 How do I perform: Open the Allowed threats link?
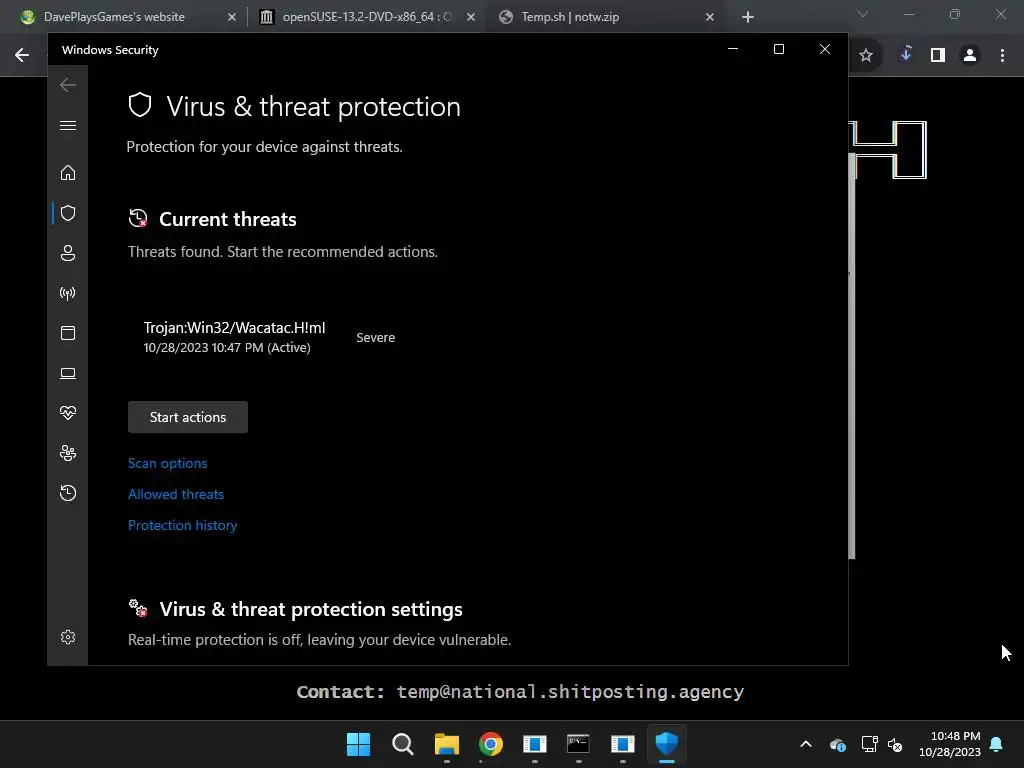click(x=176, y=494)
